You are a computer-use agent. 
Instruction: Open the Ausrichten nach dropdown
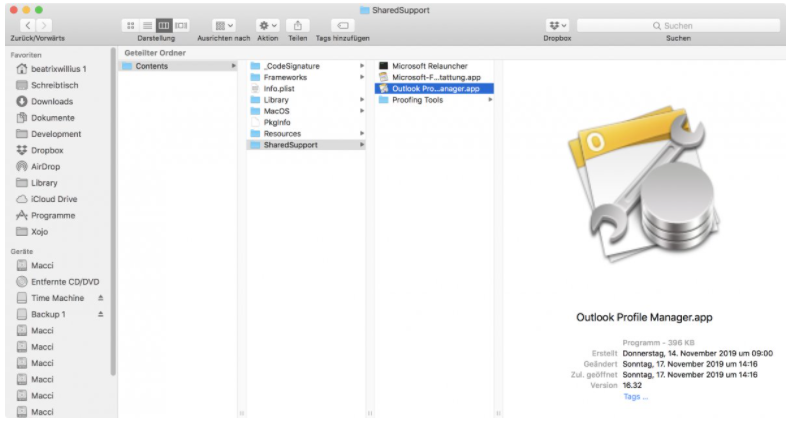pyautogui.click(x=223, y=24)
